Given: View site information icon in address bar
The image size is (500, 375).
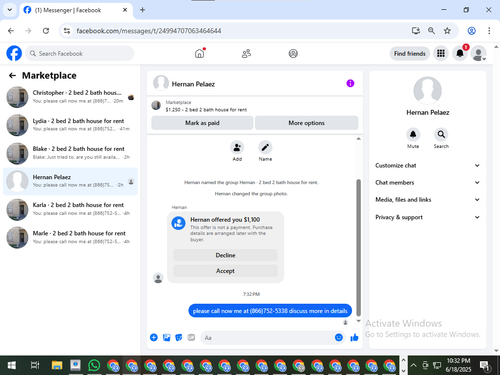Looking at the screenshot, I should [x=67, y=31].
